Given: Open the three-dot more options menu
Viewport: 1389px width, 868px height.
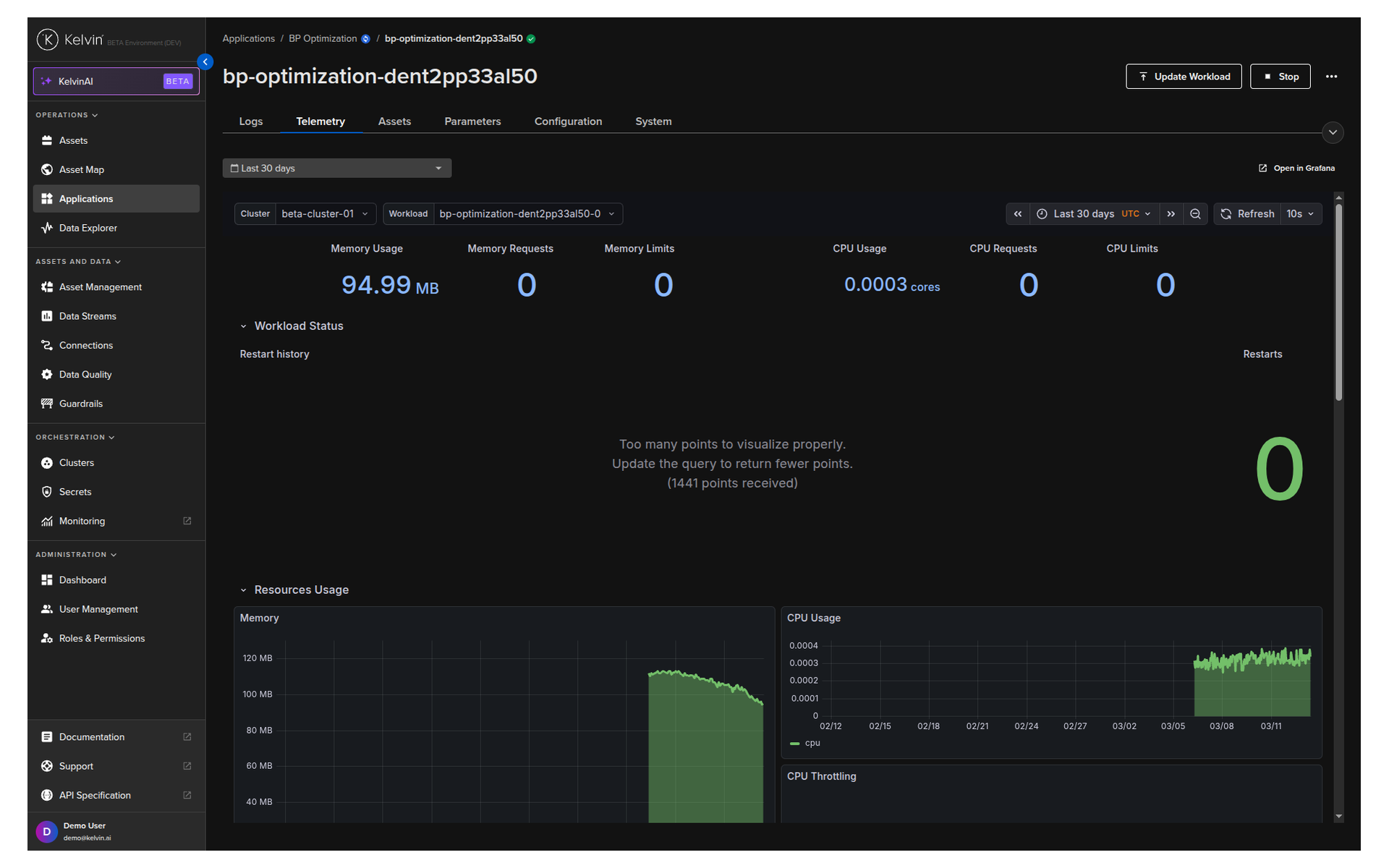Looking at the screenshot, I should 1331,77.
